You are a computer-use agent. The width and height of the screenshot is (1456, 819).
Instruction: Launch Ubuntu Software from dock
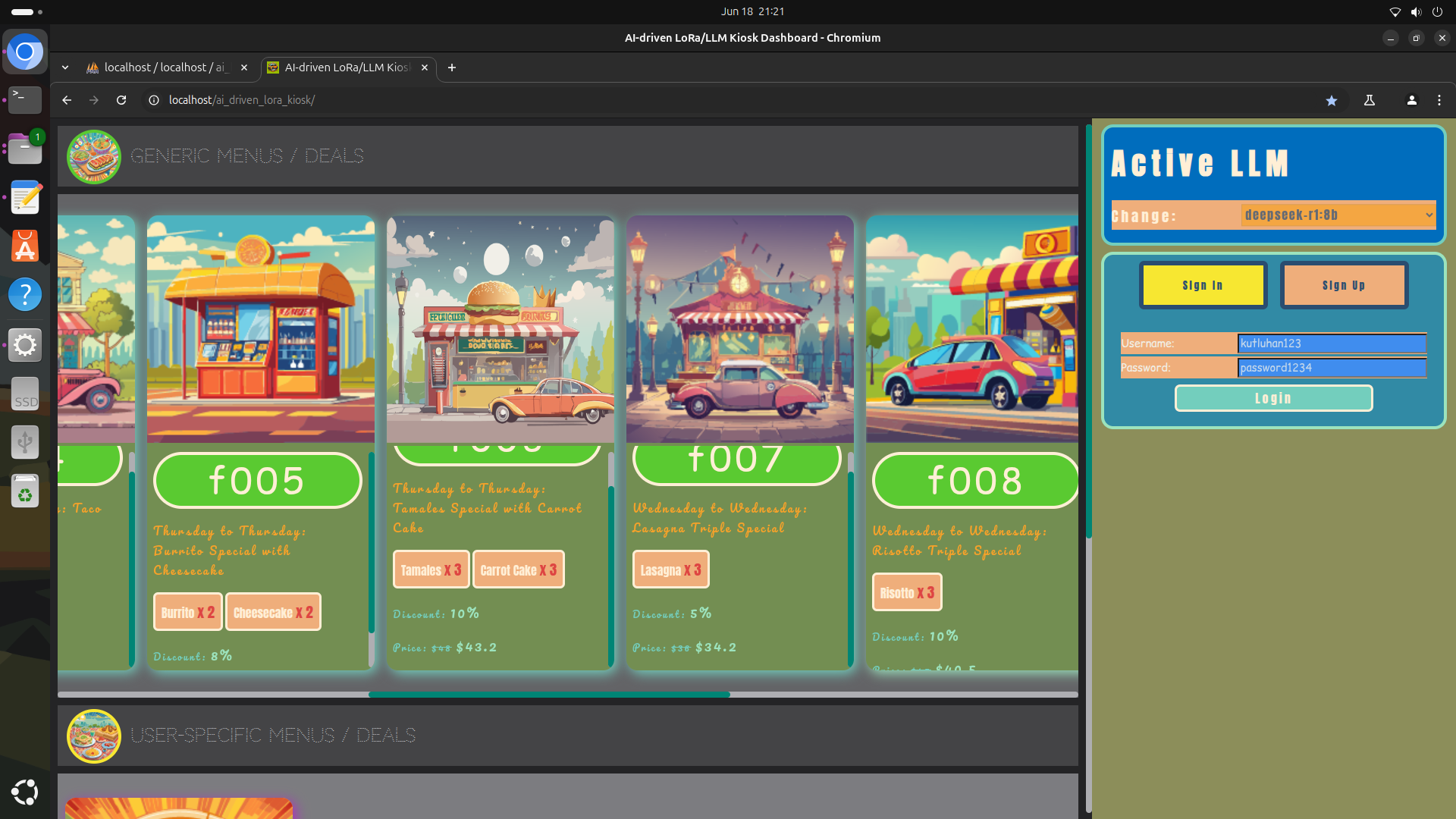click(25, 246)
